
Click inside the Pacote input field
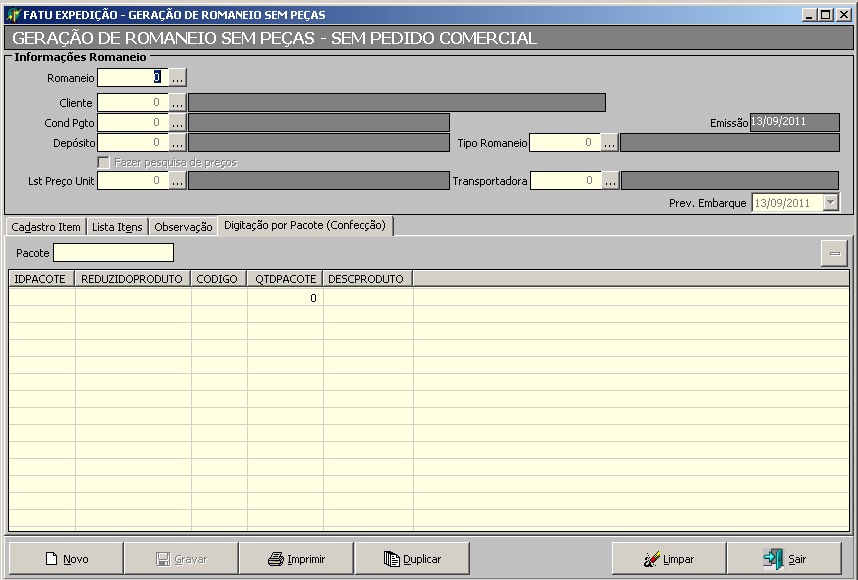(x=113, y=253)
